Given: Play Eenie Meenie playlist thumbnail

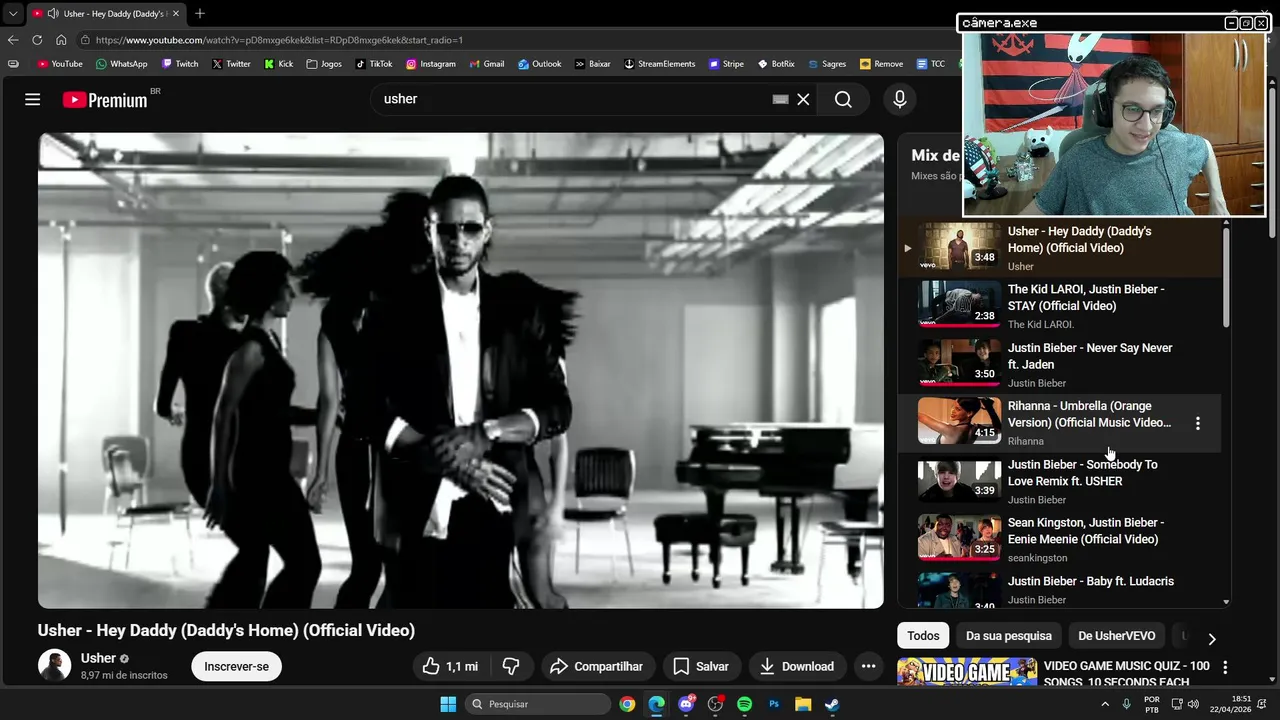Looking at the screenshot, I should [x=959, y=537].
